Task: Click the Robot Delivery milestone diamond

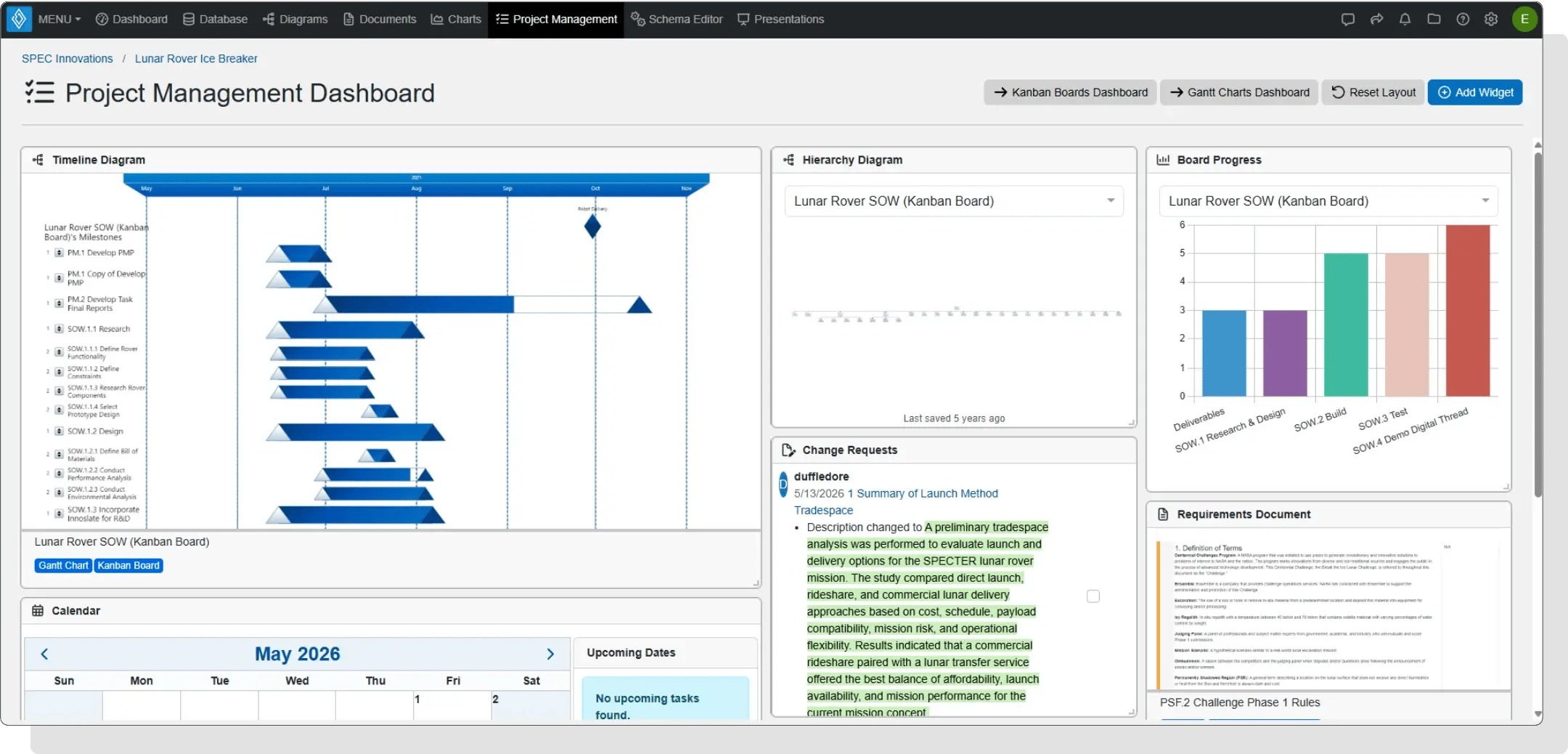Action: pyautogui.click(x=592, y=227)
